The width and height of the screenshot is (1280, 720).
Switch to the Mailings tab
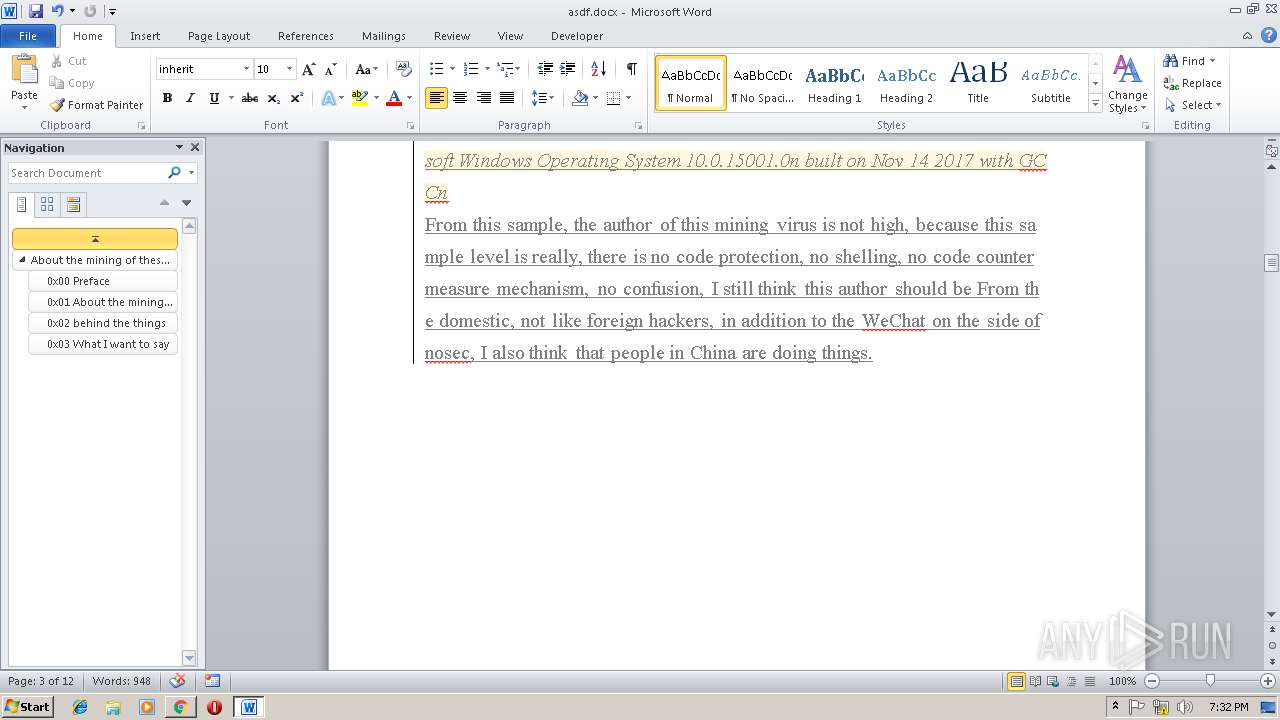coord(384,36)
